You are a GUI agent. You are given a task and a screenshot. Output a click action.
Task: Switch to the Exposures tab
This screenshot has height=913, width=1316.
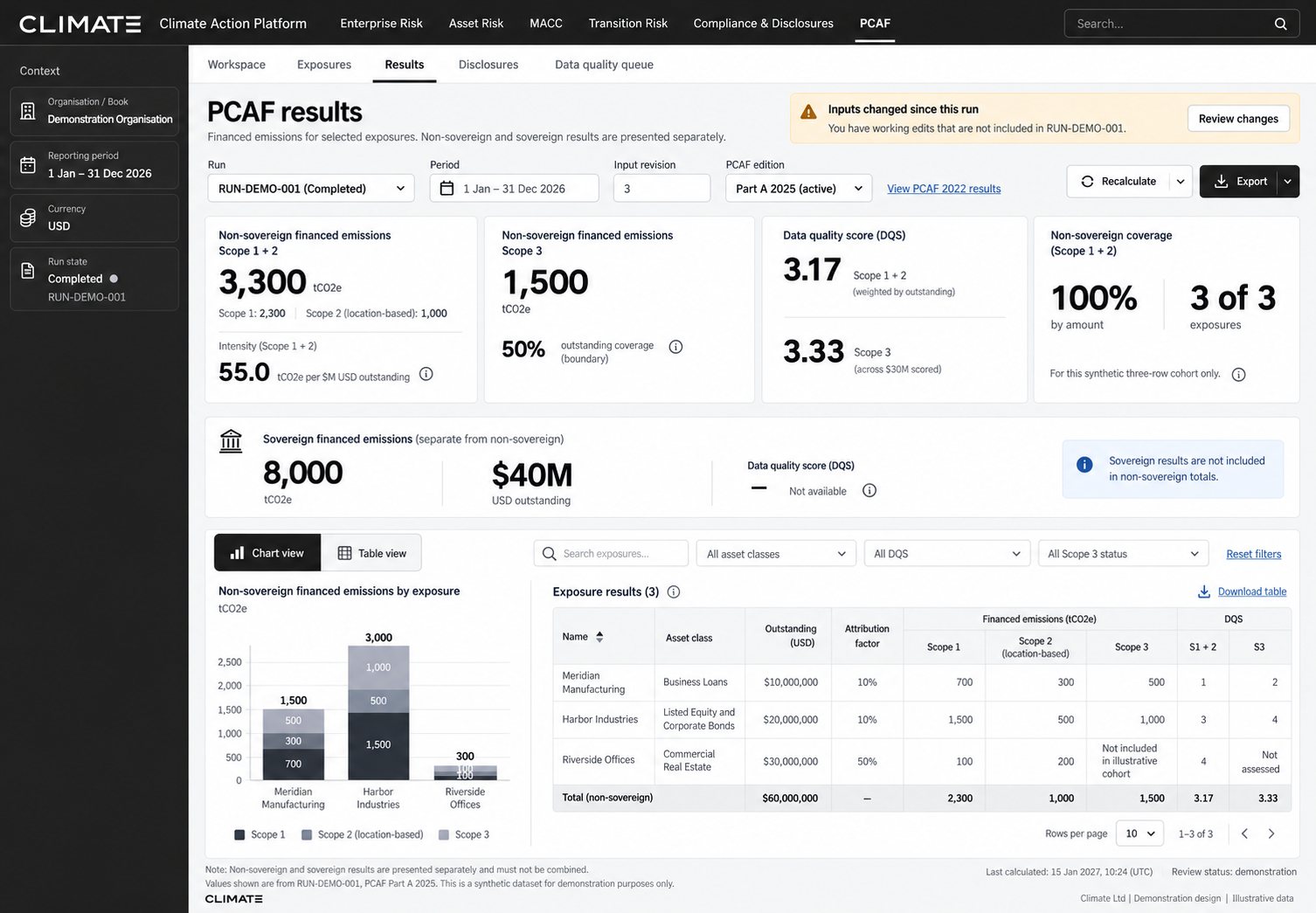point(324,65)
